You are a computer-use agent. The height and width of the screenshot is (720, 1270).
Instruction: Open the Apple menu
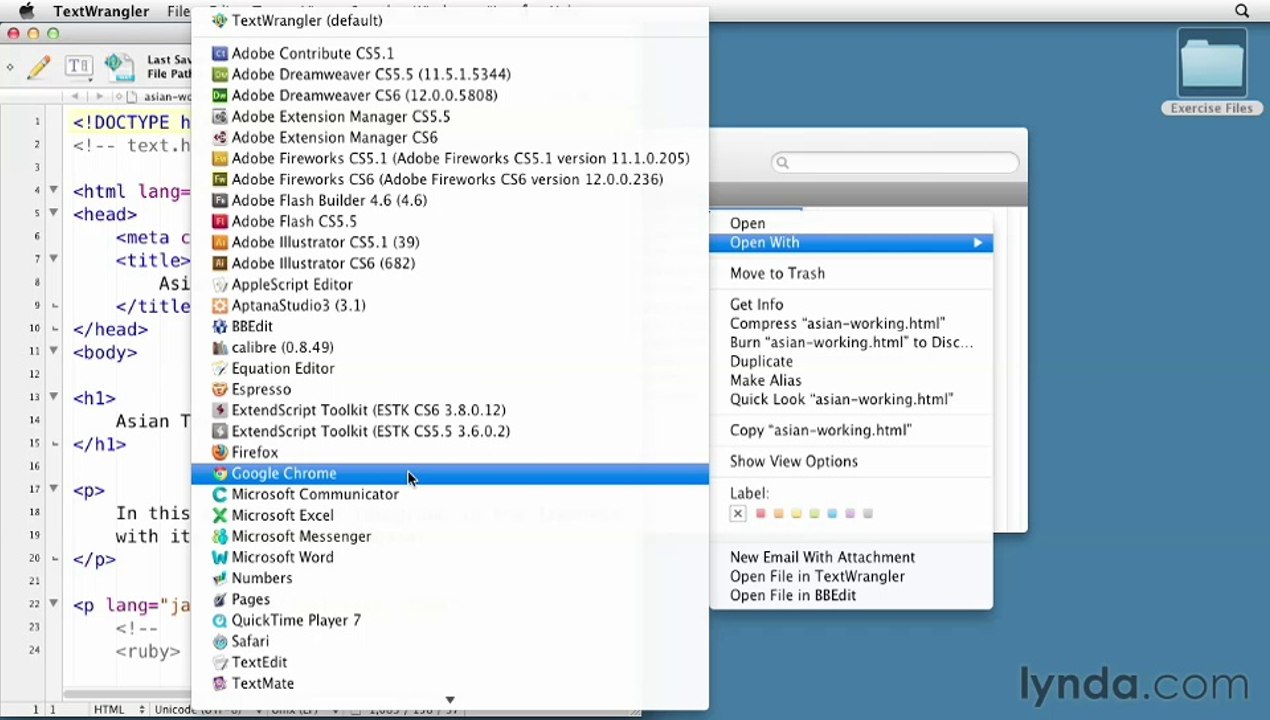(x=26, y=11)
